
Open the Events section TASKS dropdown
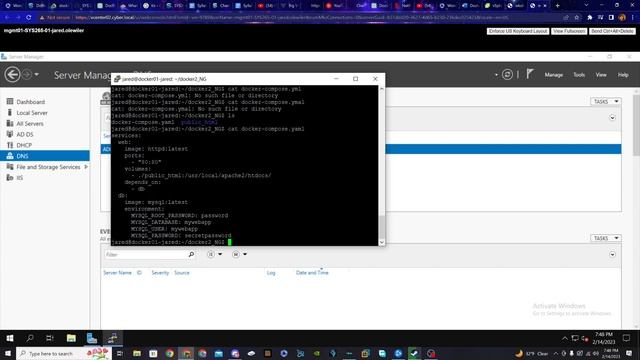point(606,238)
